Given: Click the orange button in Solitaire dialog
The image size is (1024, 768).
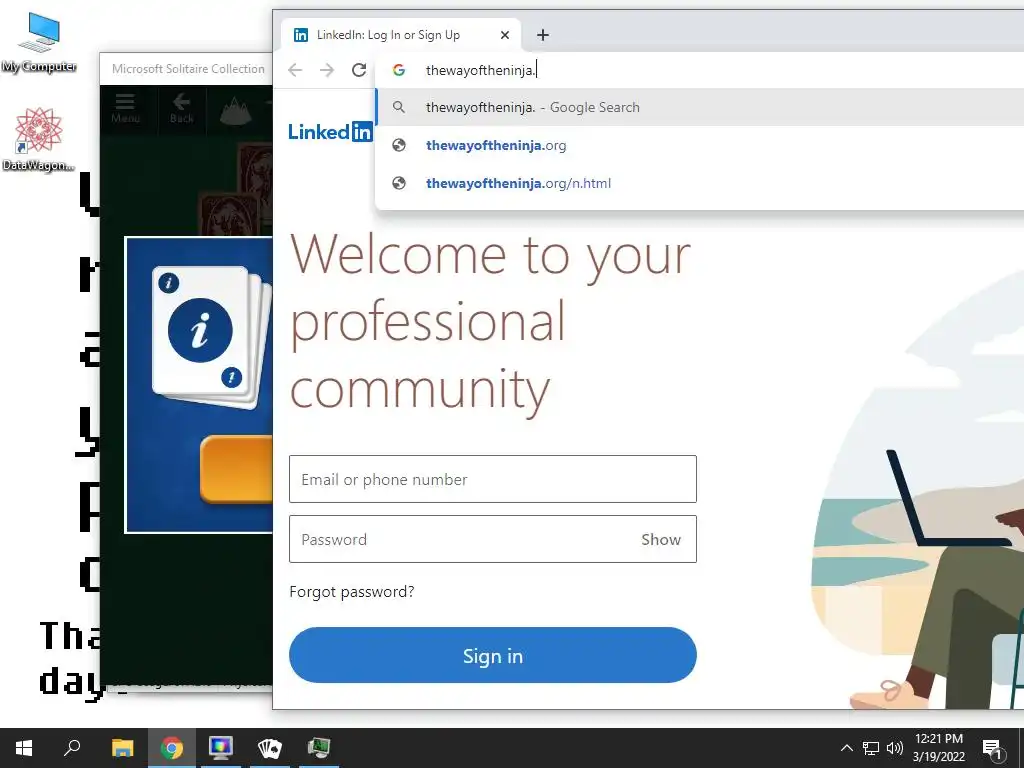Looking at the screenshot, I should (x=236, y=470).
